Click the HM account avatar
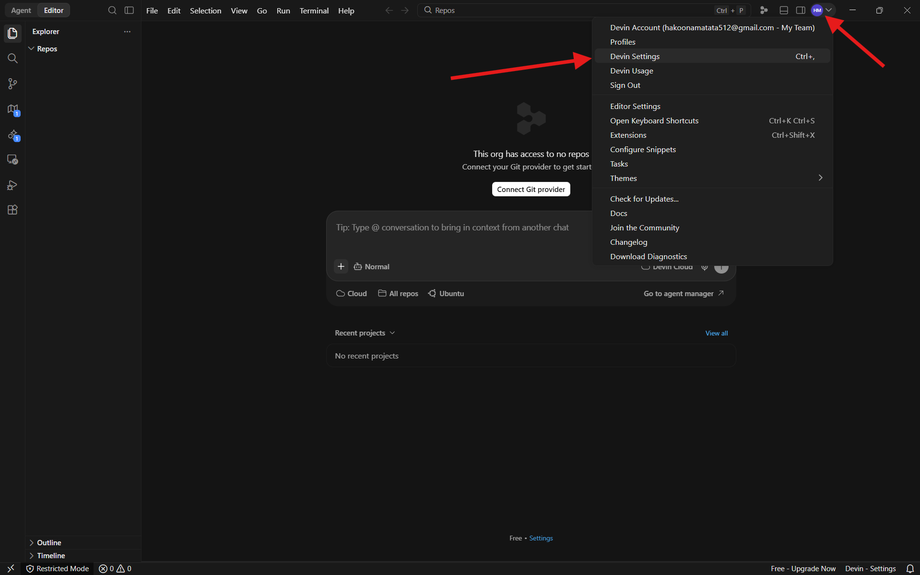The image size is (920, 575). (x=817, y=10)
